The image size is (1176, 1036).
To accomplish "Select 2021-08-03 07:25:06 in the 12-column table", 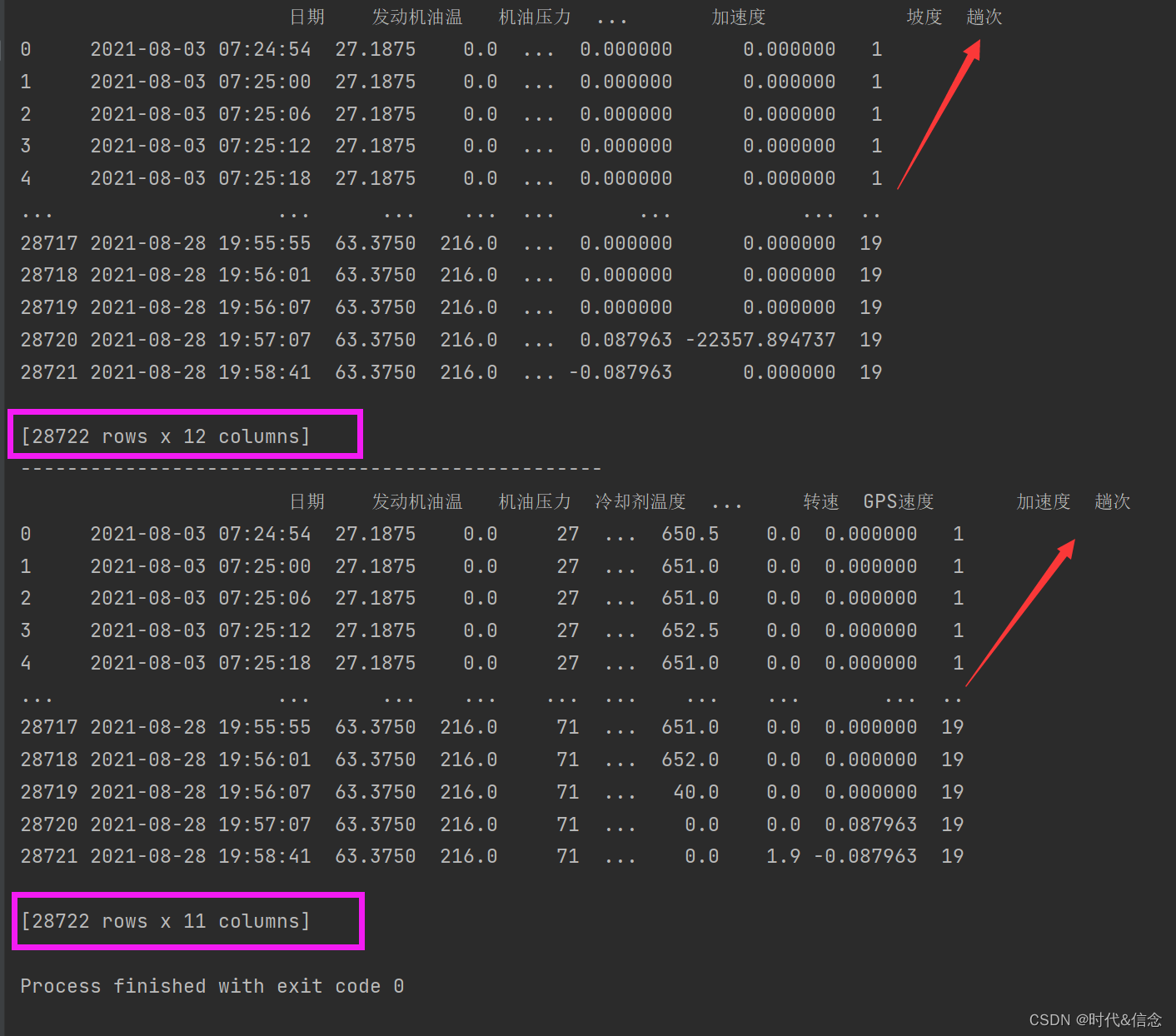I will pos(201,114).
